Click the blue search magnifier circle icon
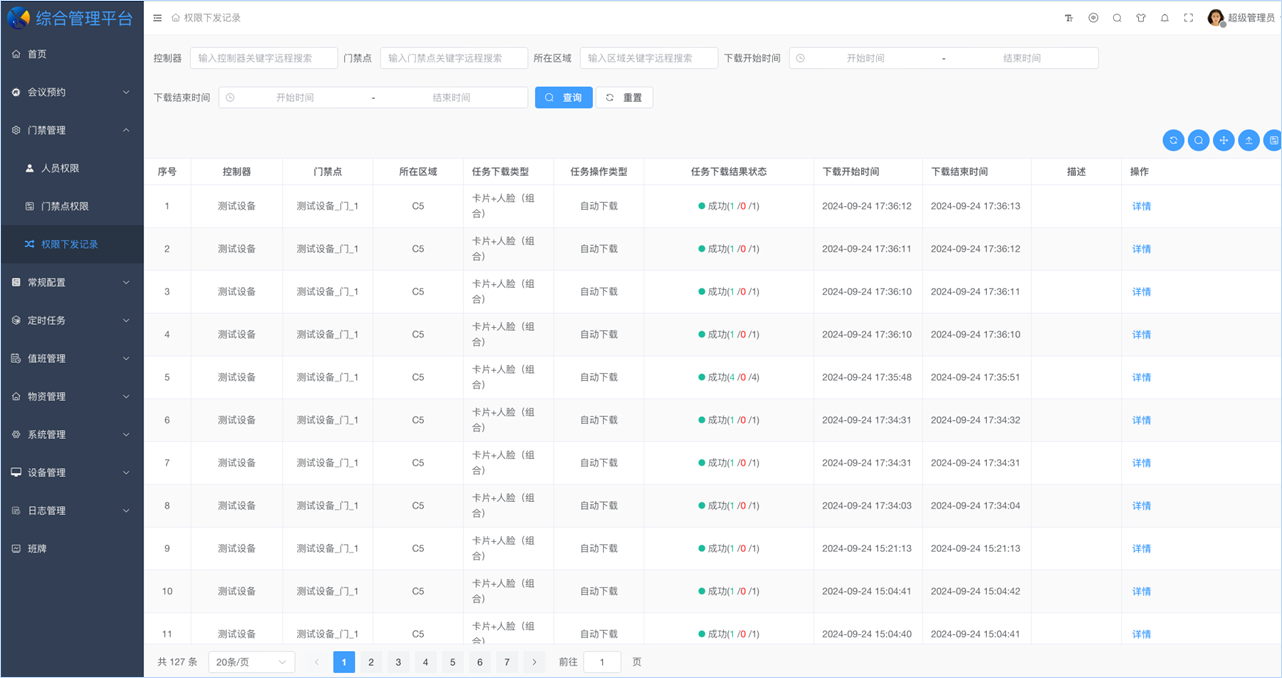This screenshot has width=1282, height=678. coord(1198,140)
